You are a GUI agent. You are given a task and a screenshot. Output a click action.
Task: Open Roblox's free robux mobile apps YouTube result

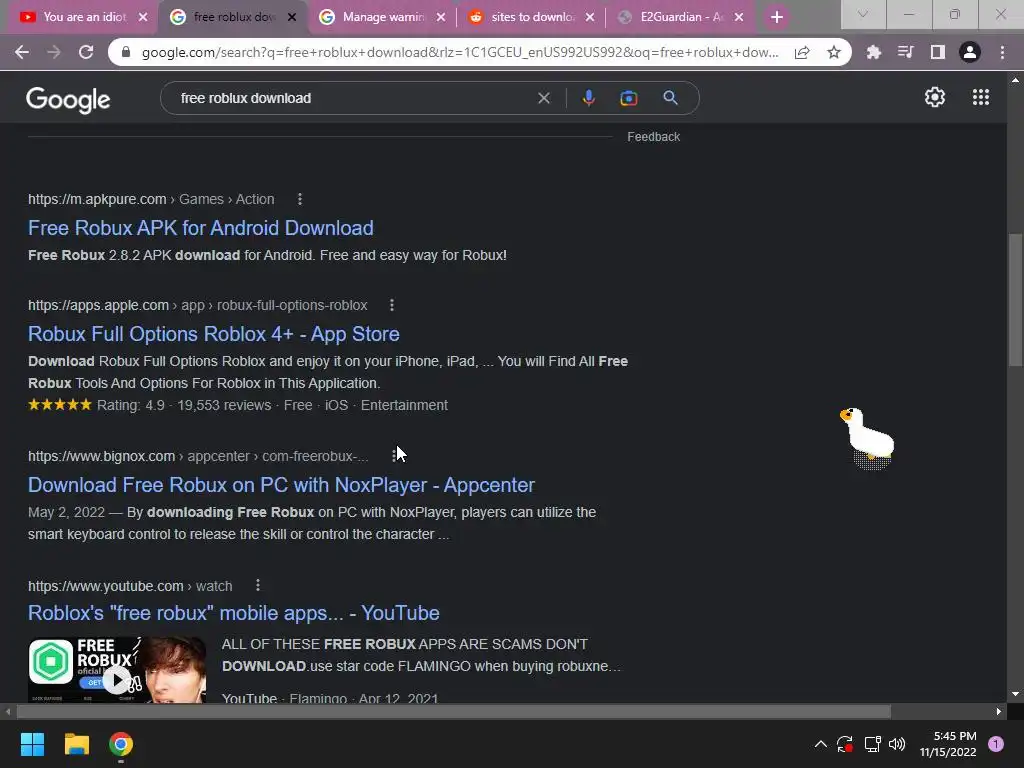[x=234, y=613]
